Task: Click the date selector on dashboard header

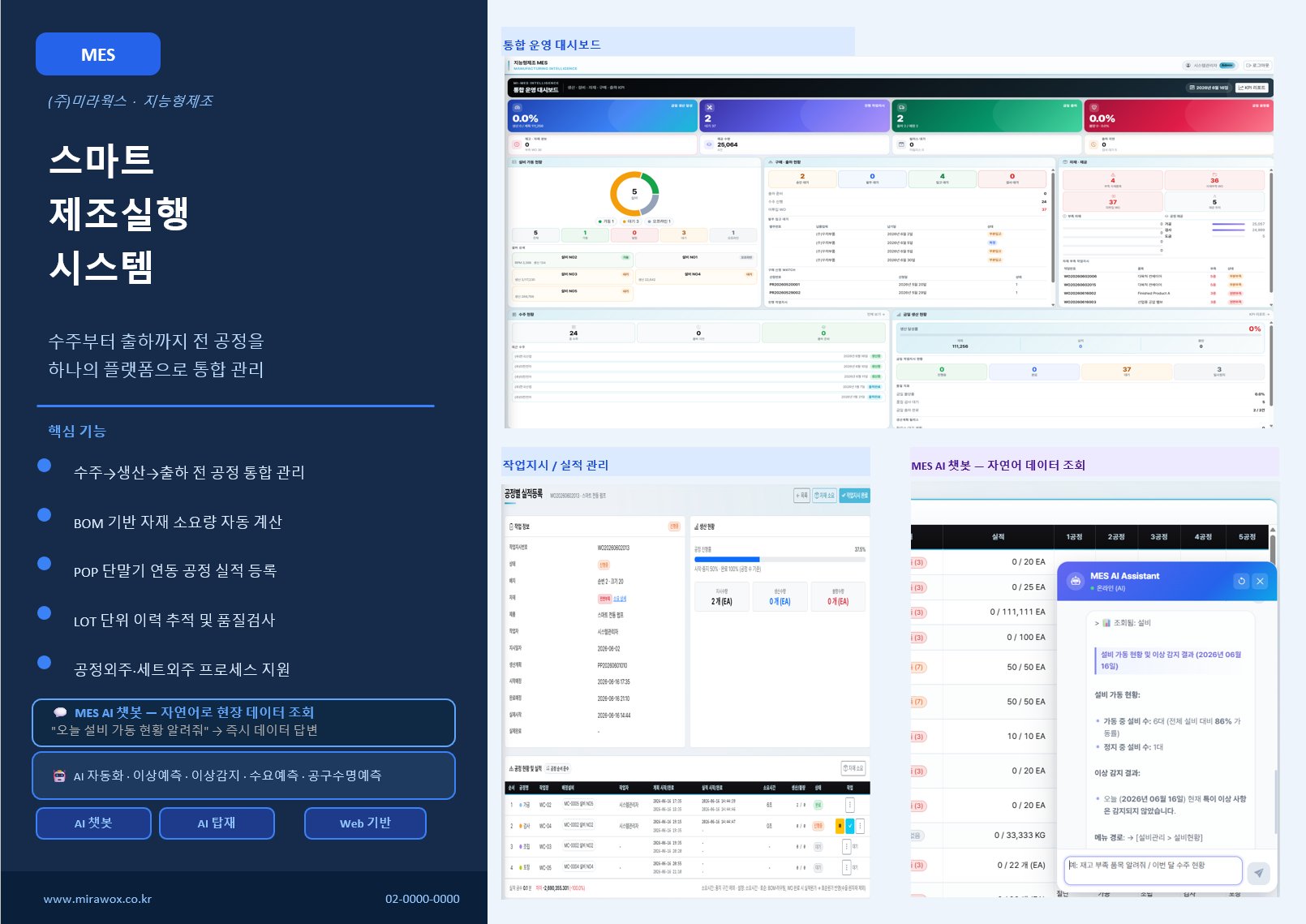Action: pyautogui.click(x=1209, y=88)
